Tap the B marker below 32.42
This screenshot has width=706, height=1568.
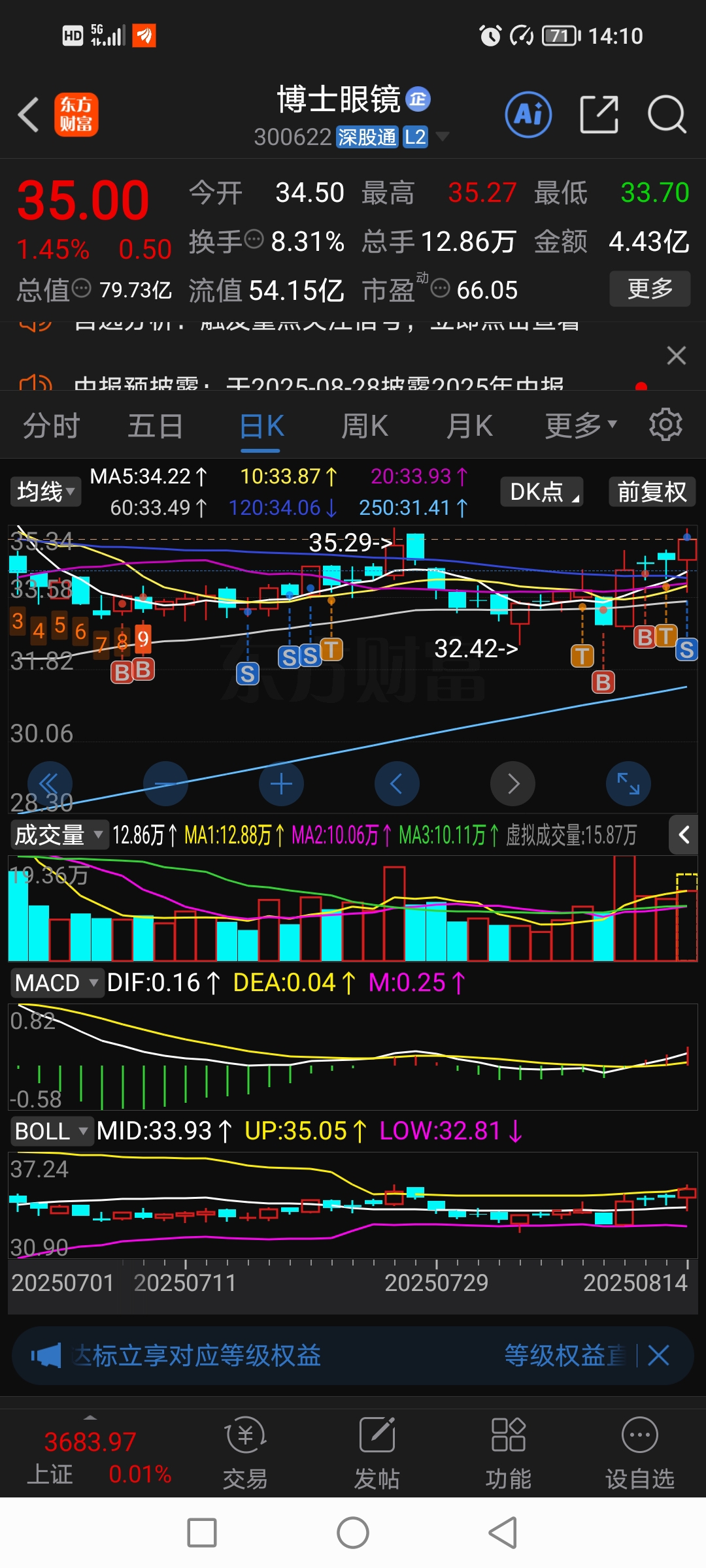click(603, 682)
